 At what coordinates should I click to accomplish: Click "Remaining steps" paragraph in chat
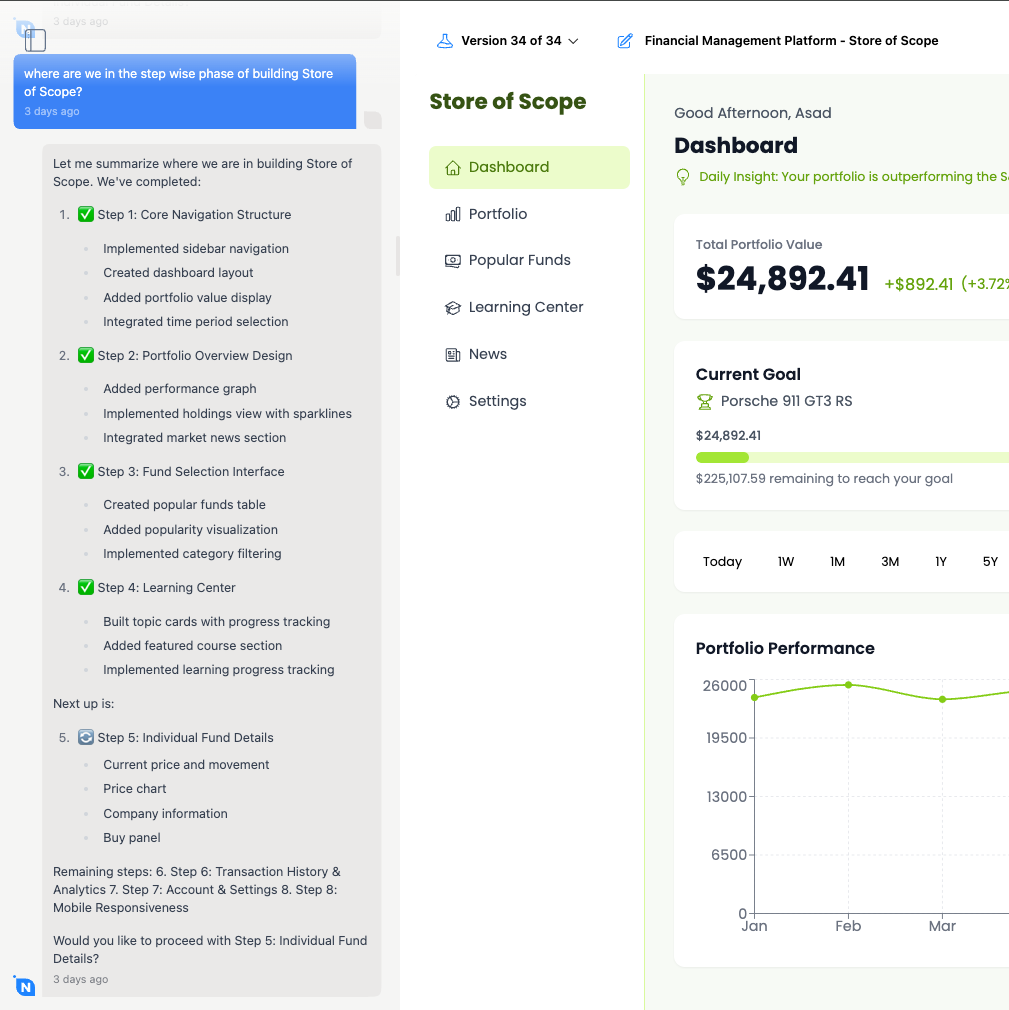[197, 890]
